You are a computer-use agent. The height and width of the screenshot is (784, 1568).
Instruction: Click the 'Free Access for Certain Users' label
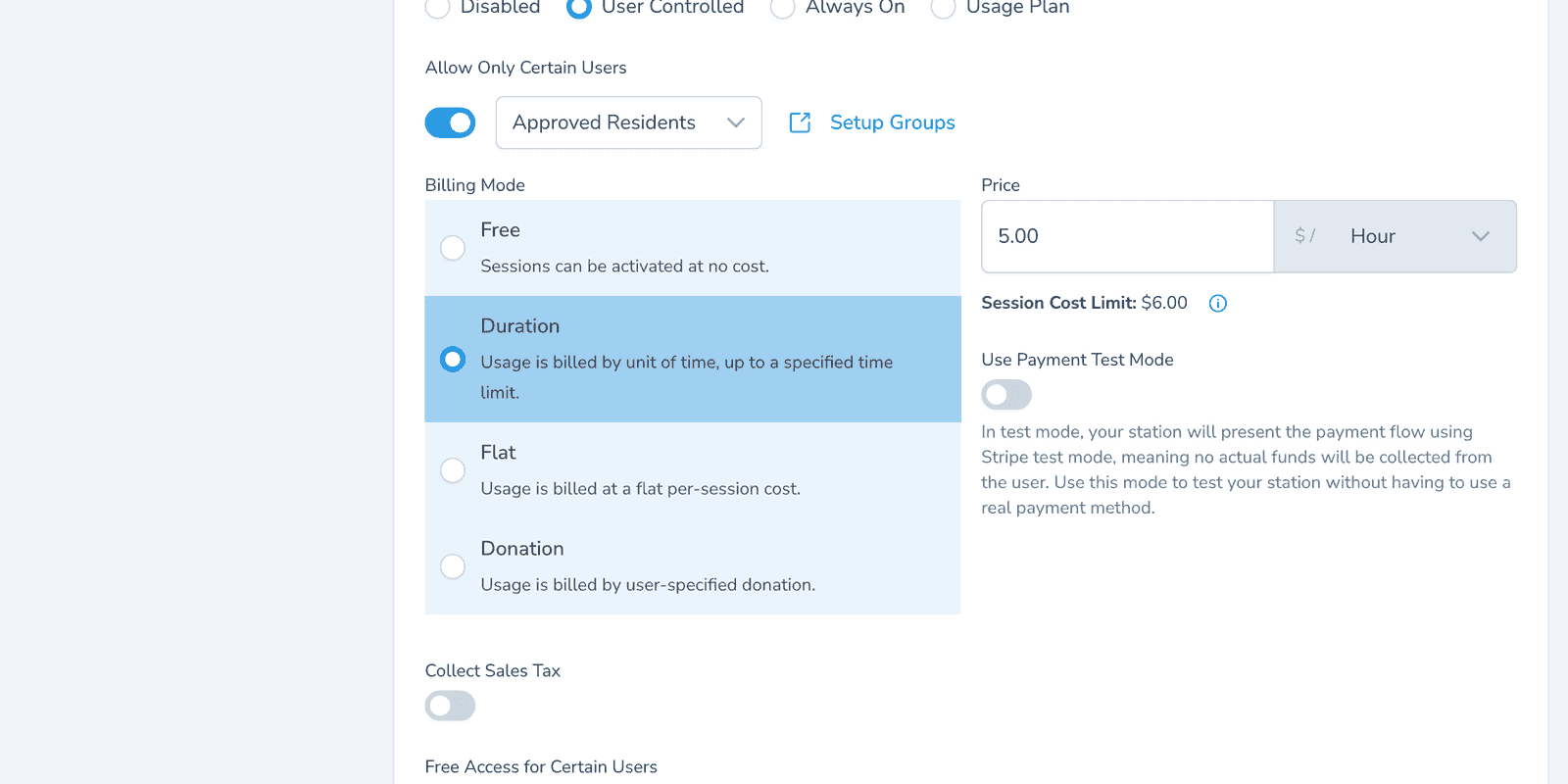pos(541,767)
